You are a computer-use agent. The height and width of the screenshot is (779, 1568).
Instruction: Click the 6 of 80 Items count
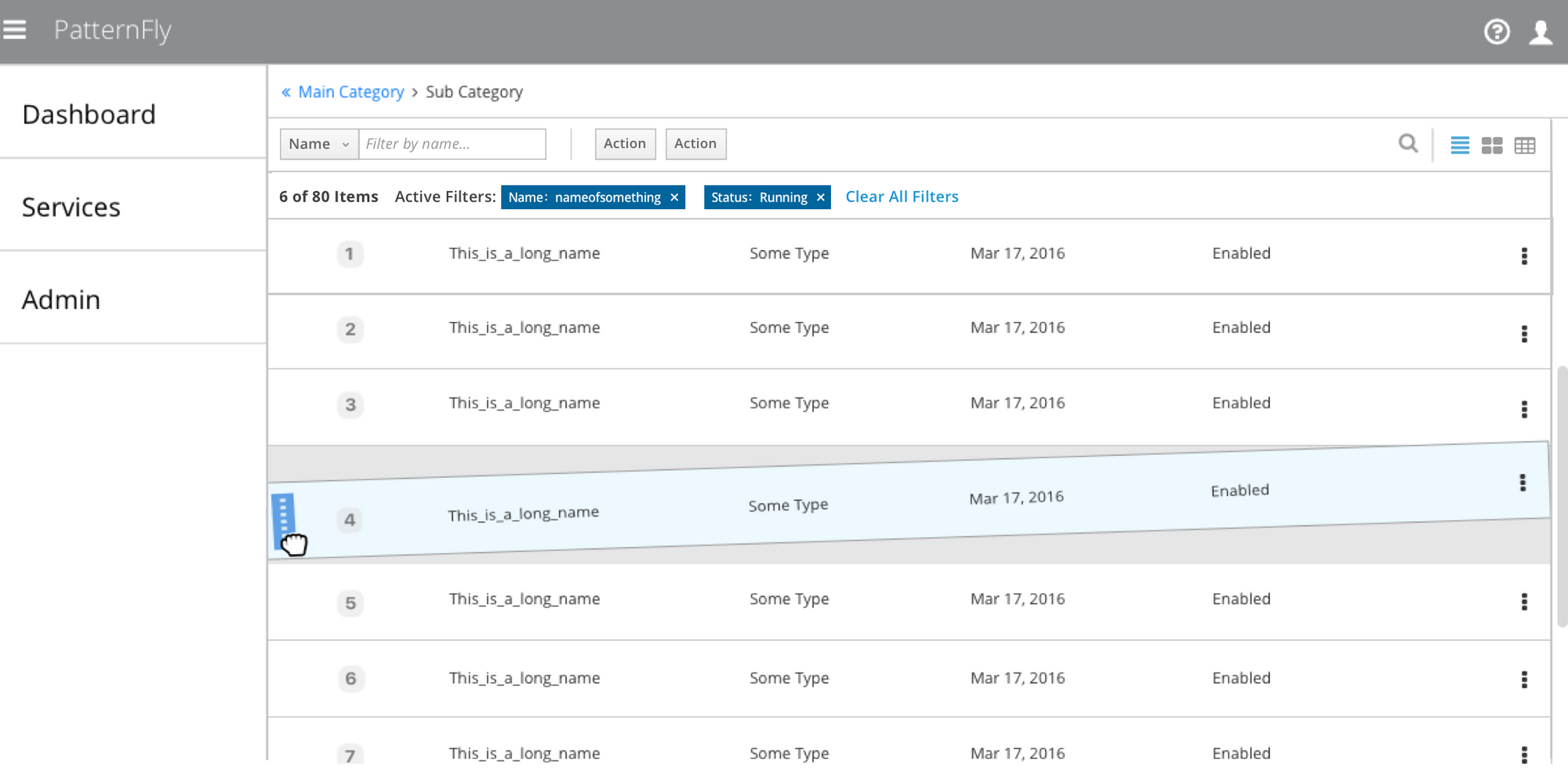(x=328, y=197)
